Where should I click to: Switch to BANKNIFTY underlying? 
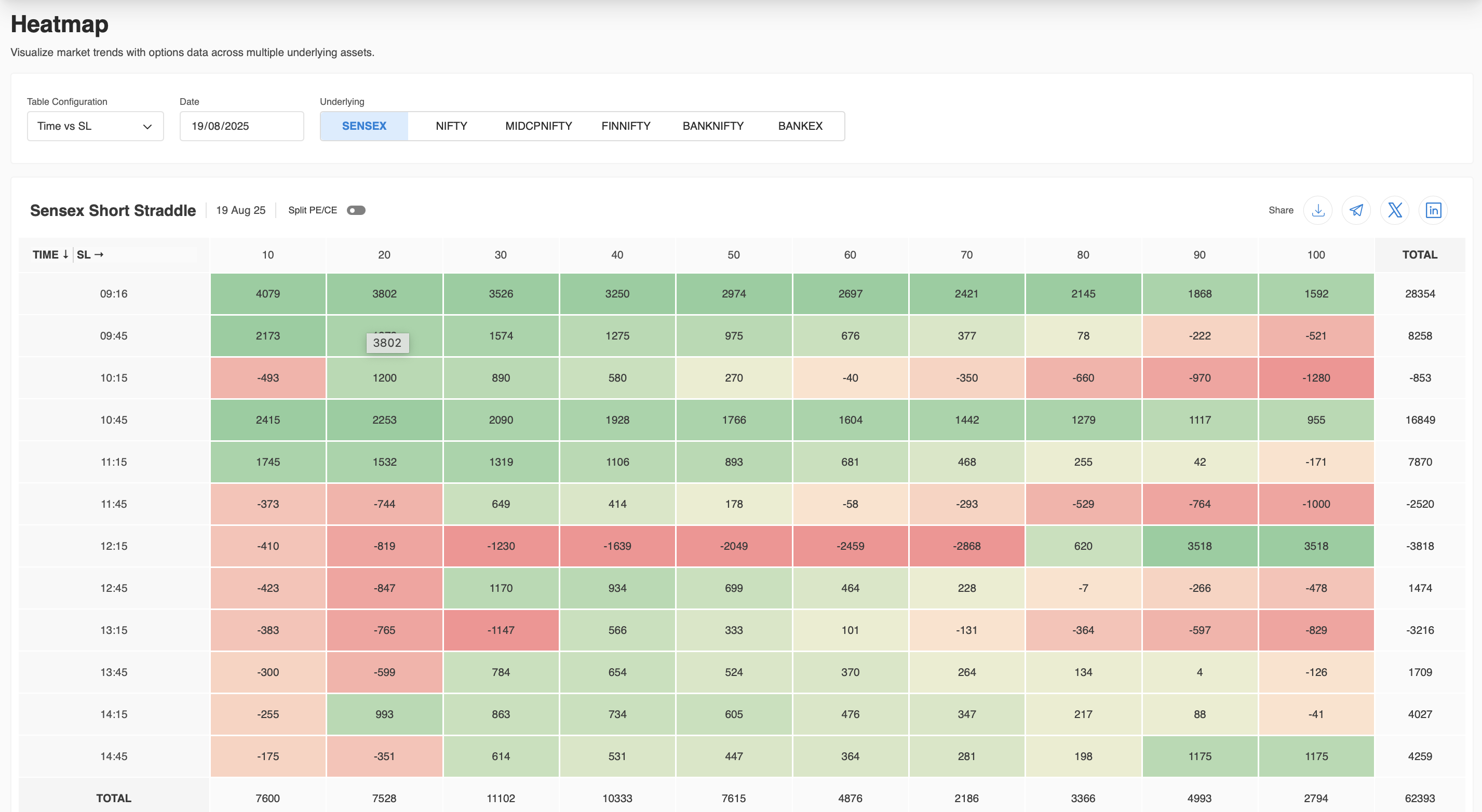pyautogui.click(x=713, y=126)
